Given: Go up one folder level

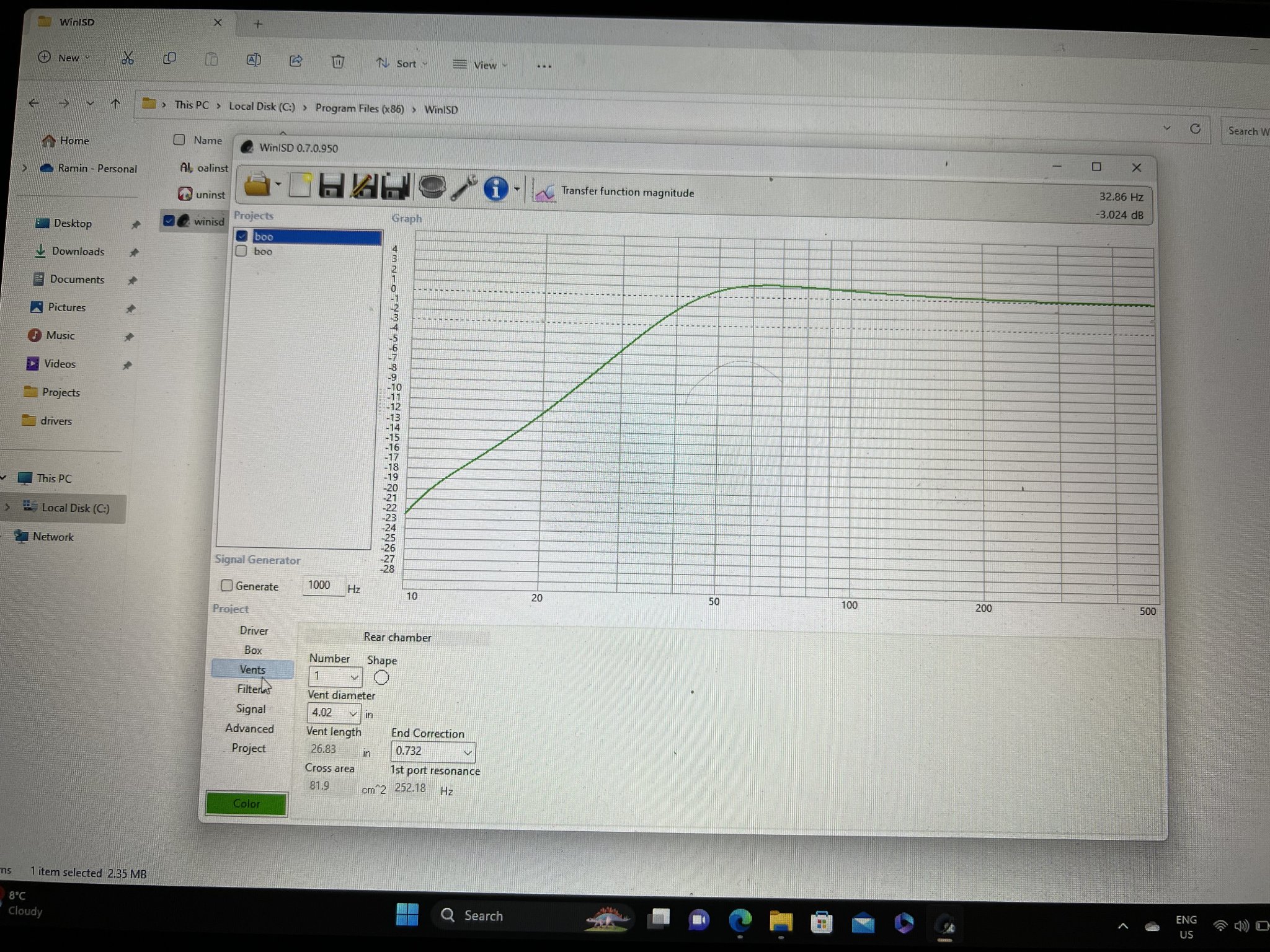Looking at the screenshot, I should pyautogui.click(x=115, y=104).
